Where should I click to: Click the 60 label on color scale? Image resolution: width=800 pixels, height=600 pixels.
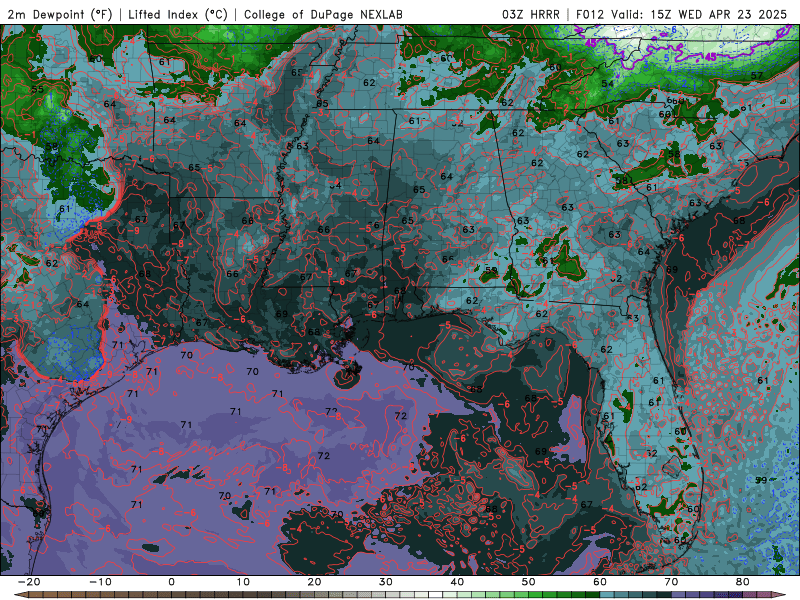[x=600, y=582]
